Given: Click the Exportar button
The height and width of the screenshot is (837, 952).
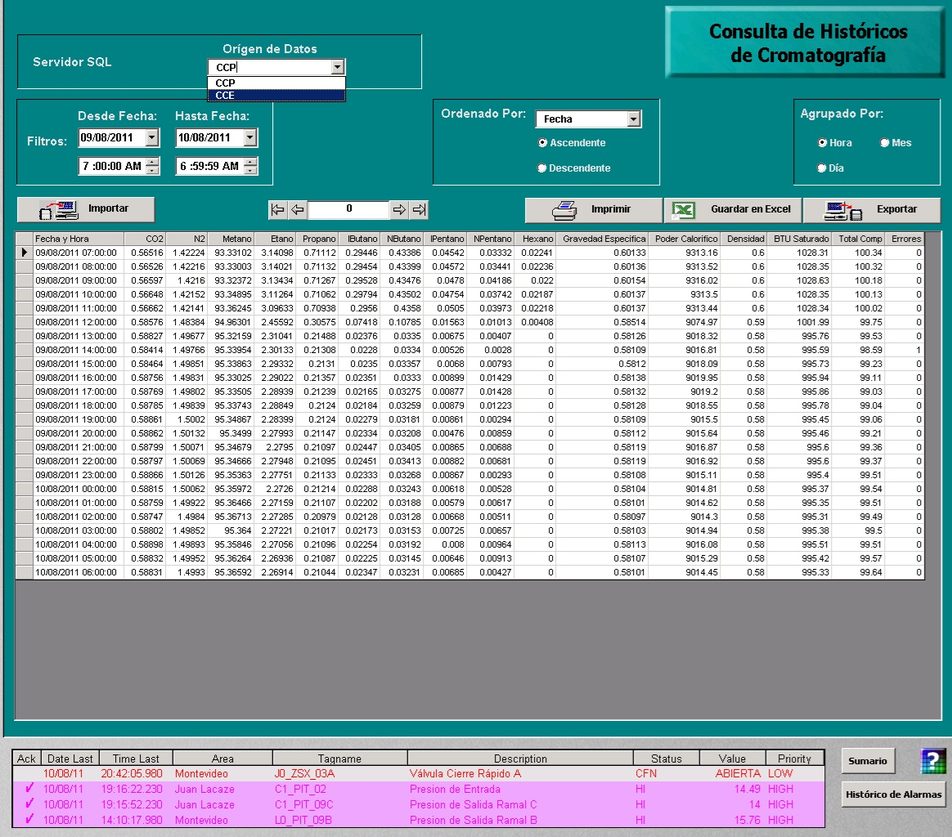Looking at the screenshot, I should point(872,210).
